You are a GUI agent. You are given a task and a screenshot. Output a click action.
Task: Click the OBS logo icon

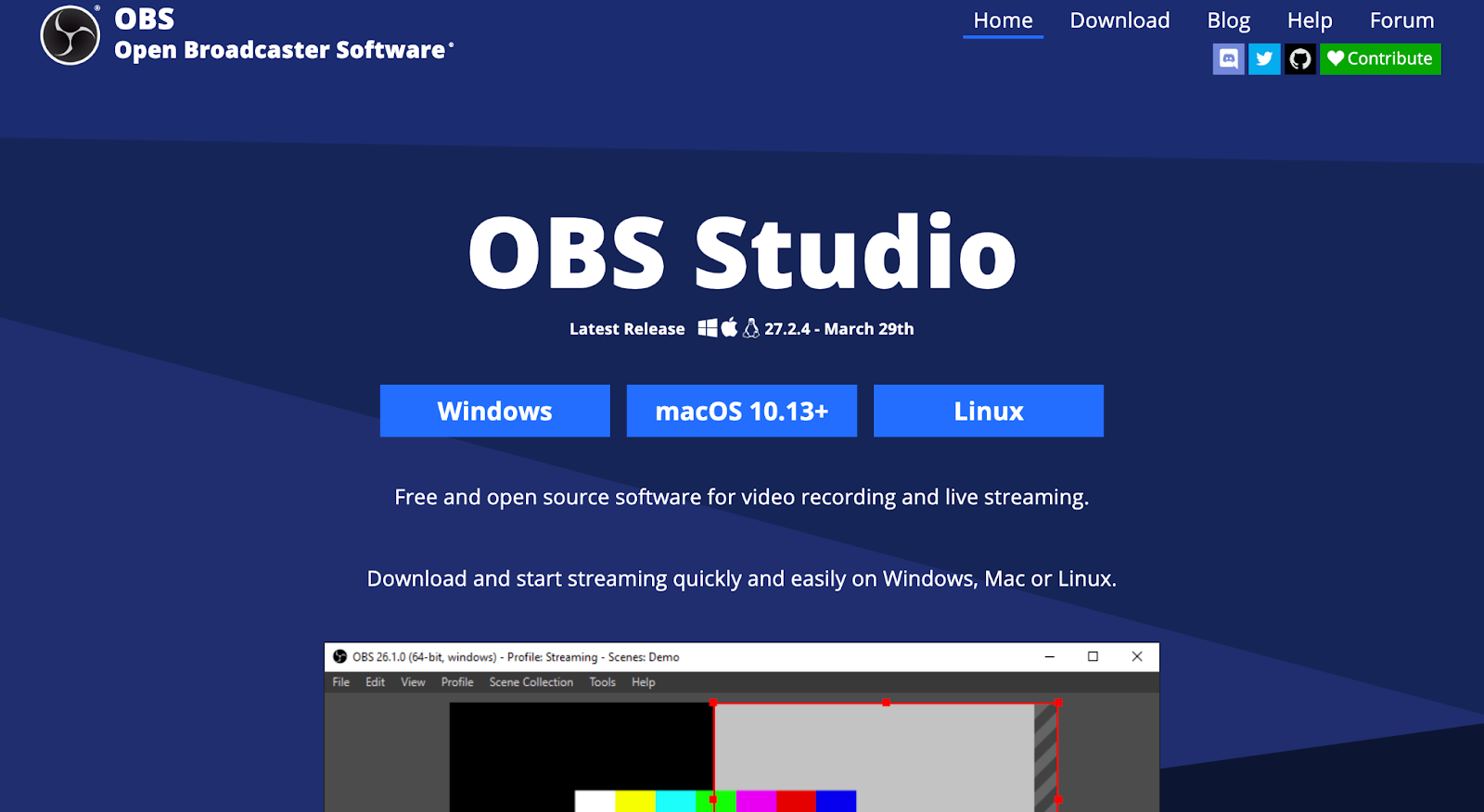pos(70,35)
